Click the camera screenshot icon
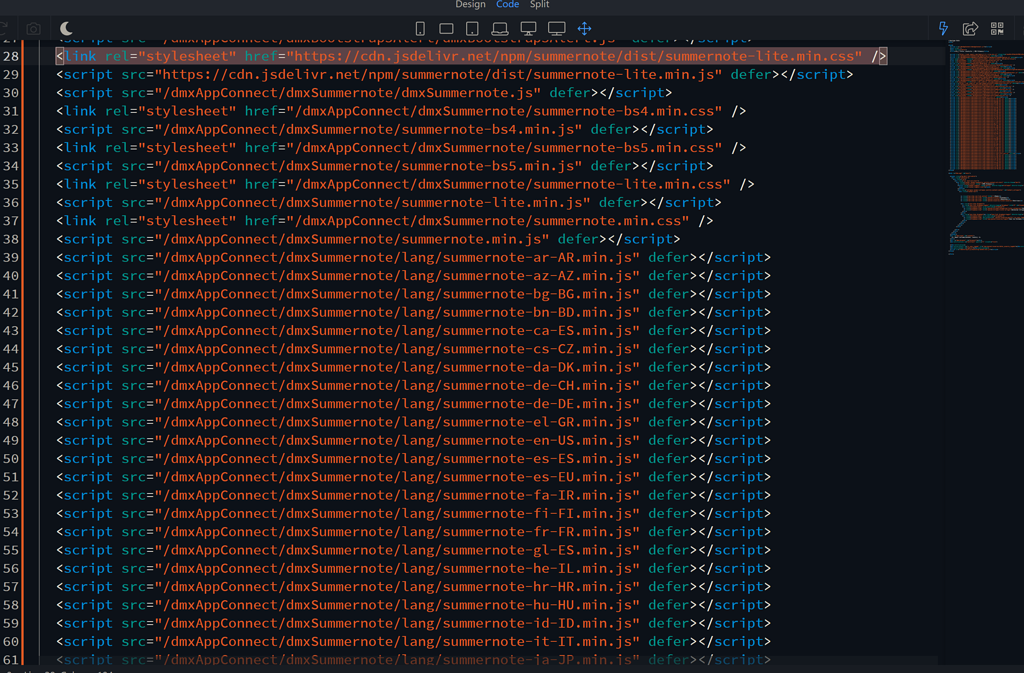Viewport: 1024px width, 673px height. (x=33, y=29)
